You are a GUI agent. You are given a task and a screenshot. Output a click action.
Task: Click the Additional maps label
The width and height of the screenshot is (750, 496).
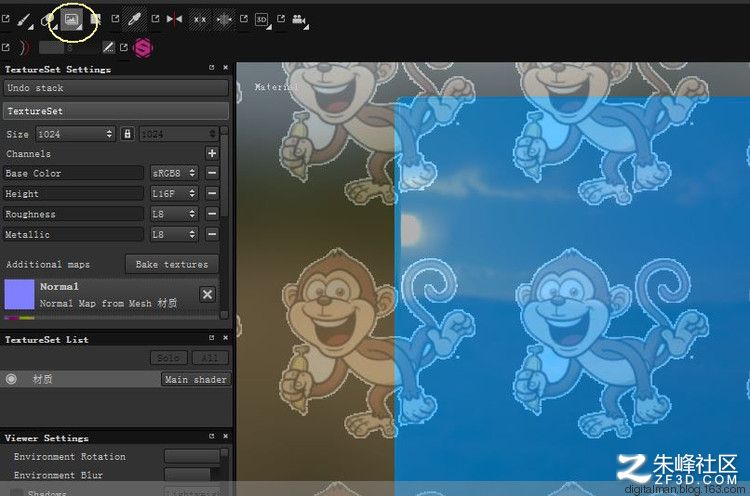48,265
